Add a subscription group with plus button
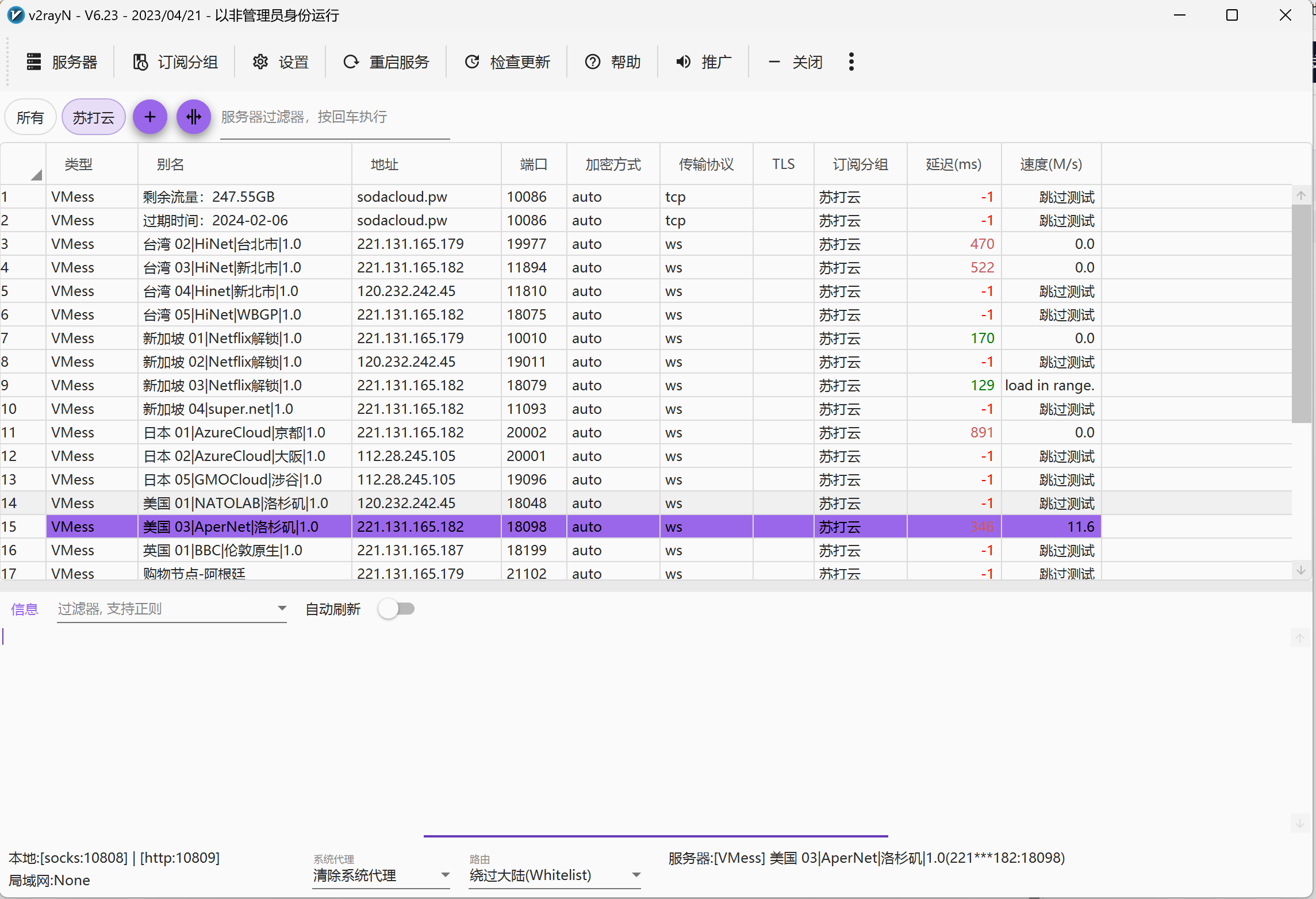Viewport: 1316px width, 899px height. click(x=150, y=117)
